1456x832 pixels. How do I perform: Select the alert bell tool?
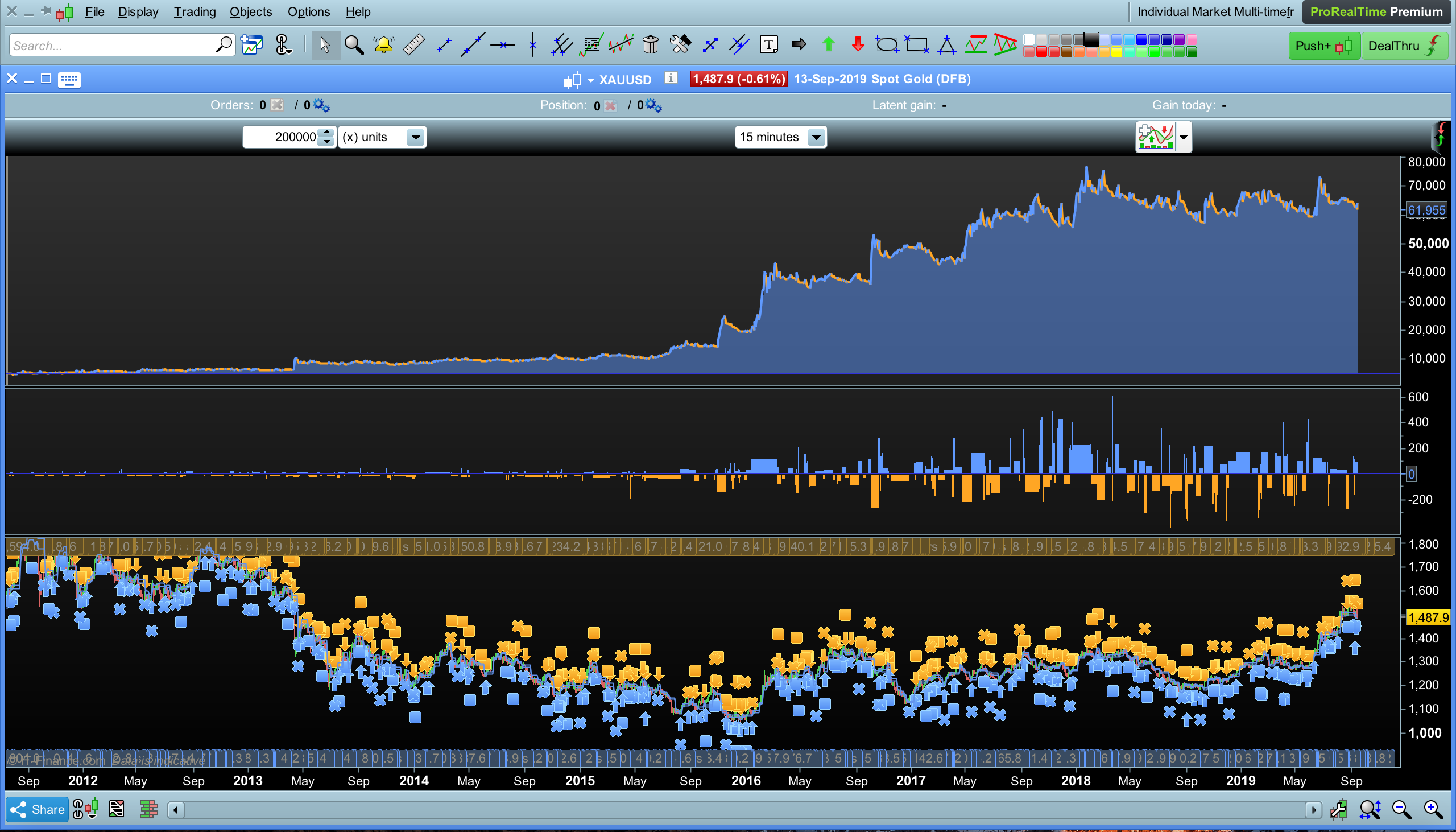384,44
